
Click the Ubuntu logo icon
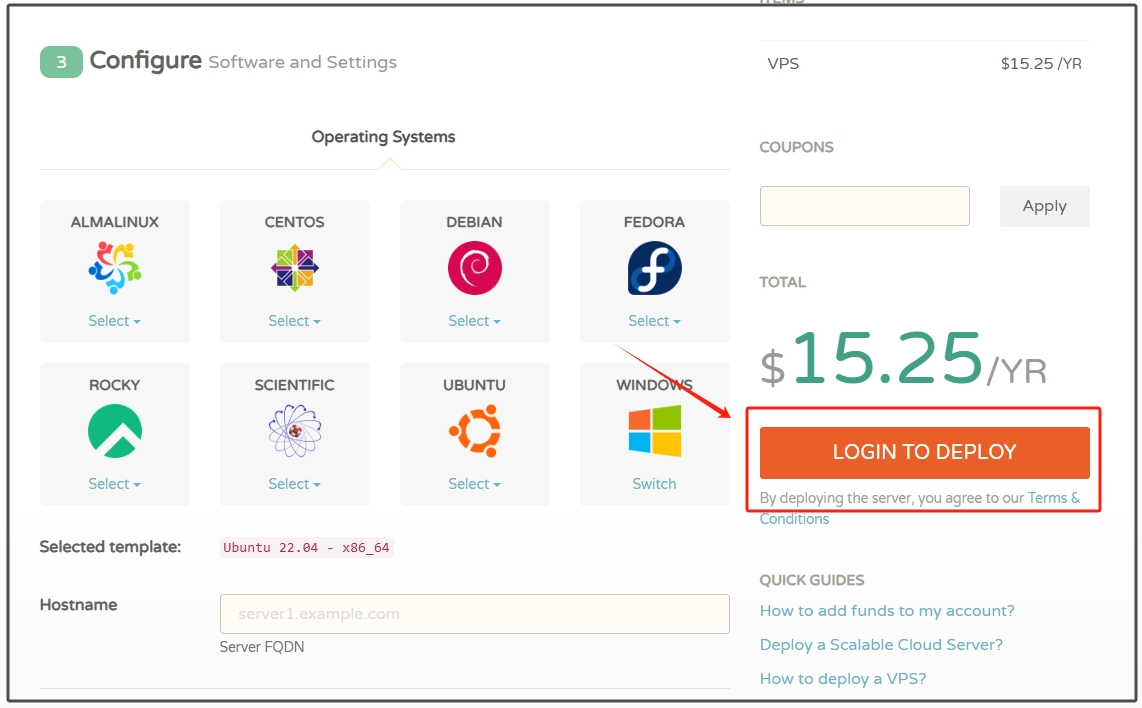click(x=475, y=431)
